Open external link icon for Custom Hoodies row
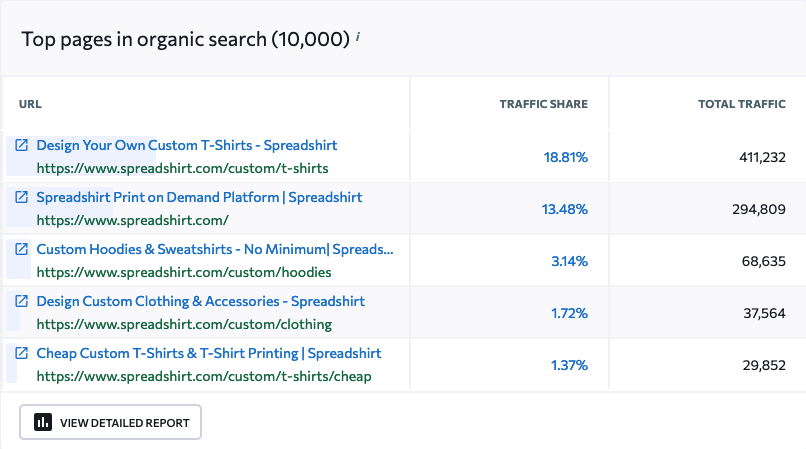This screenshot has height=449, width=806. click(x=21, y=249)
